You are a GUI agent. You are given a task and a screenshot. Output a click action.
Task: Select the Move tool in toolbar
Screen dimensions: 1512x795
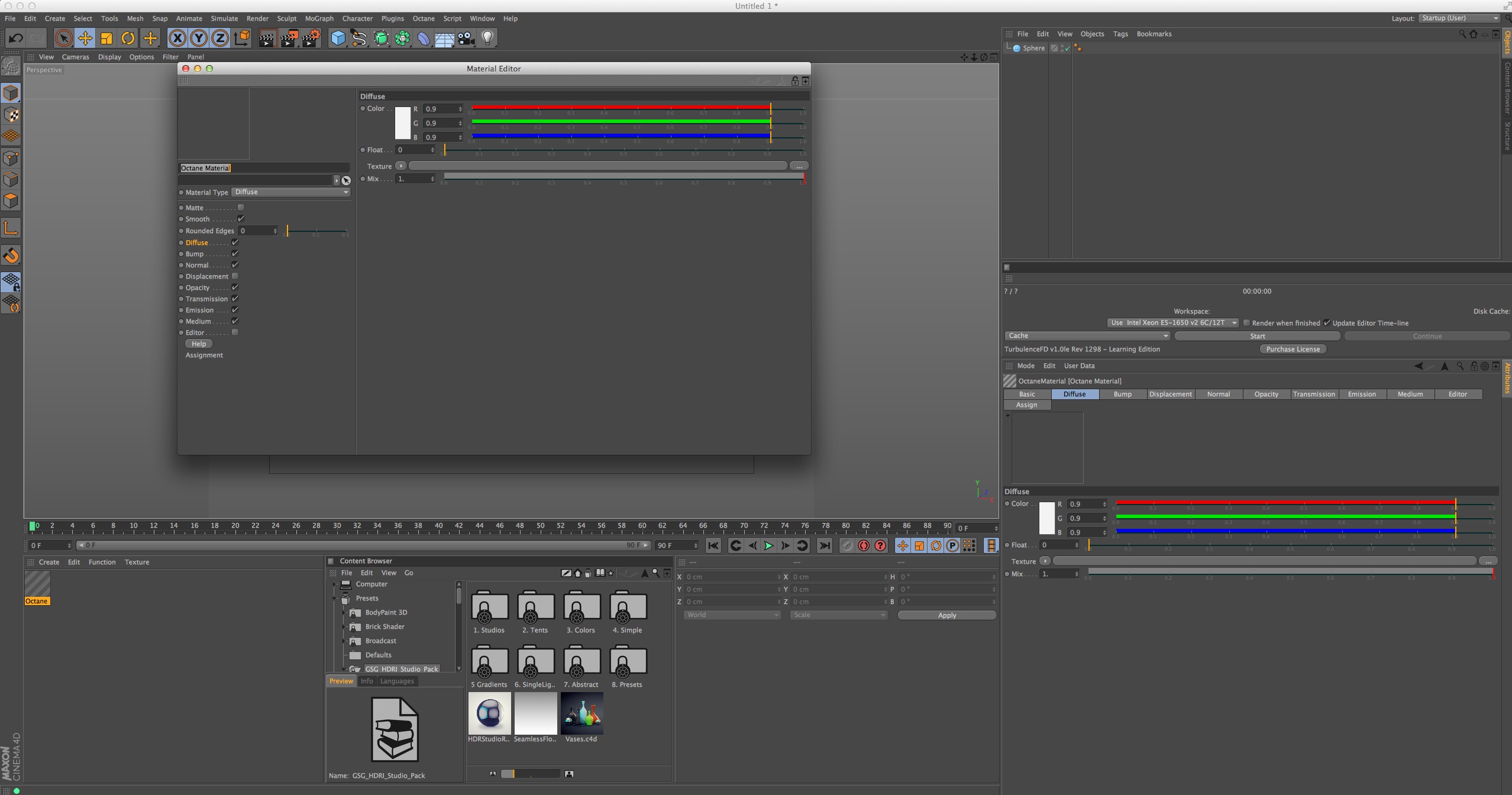click(85, 38)
